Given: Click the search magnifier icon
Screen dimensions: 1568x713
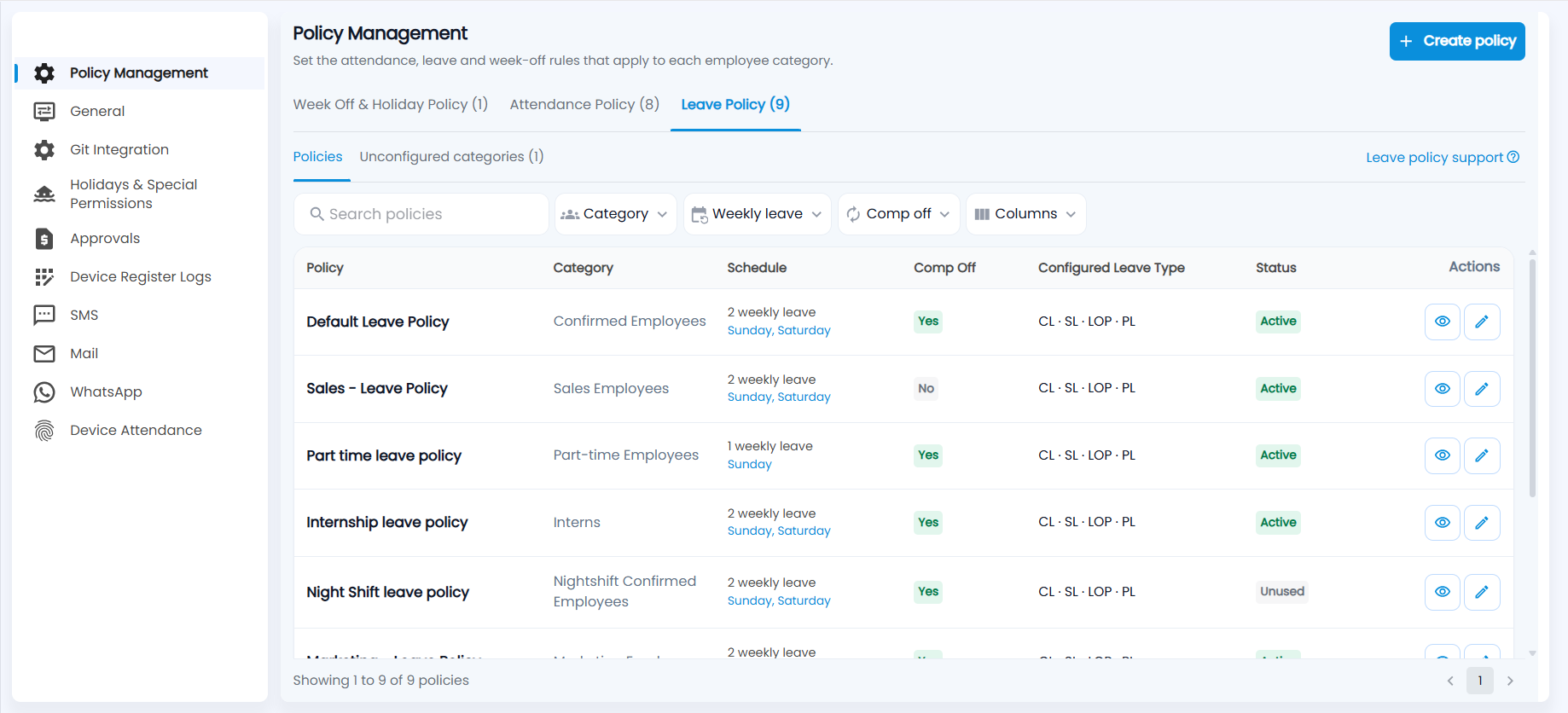Looking at the screenshot, I should pyautogui.click(x=317, y=214).
